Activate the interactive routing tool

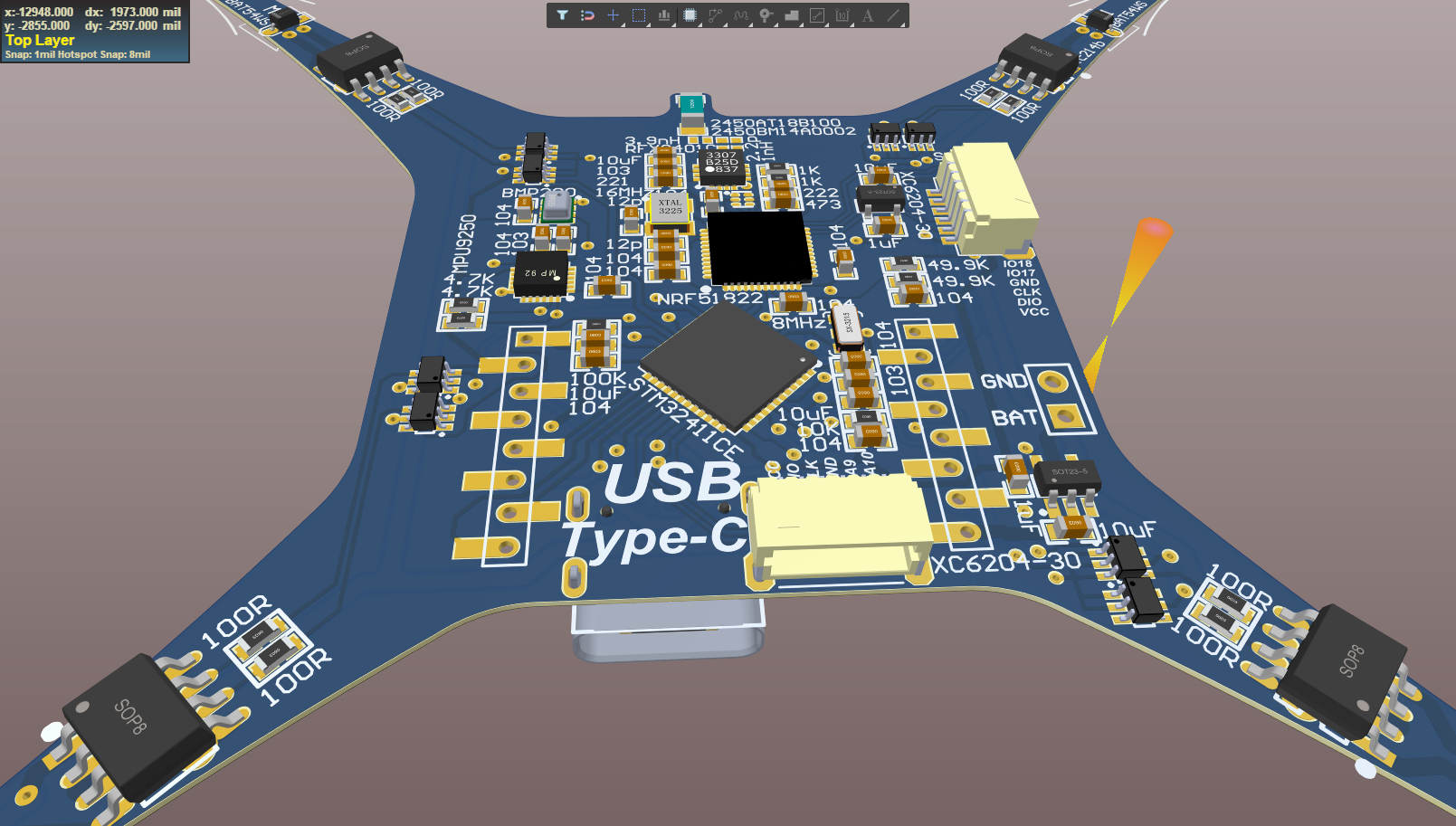(x=715, y=15)
